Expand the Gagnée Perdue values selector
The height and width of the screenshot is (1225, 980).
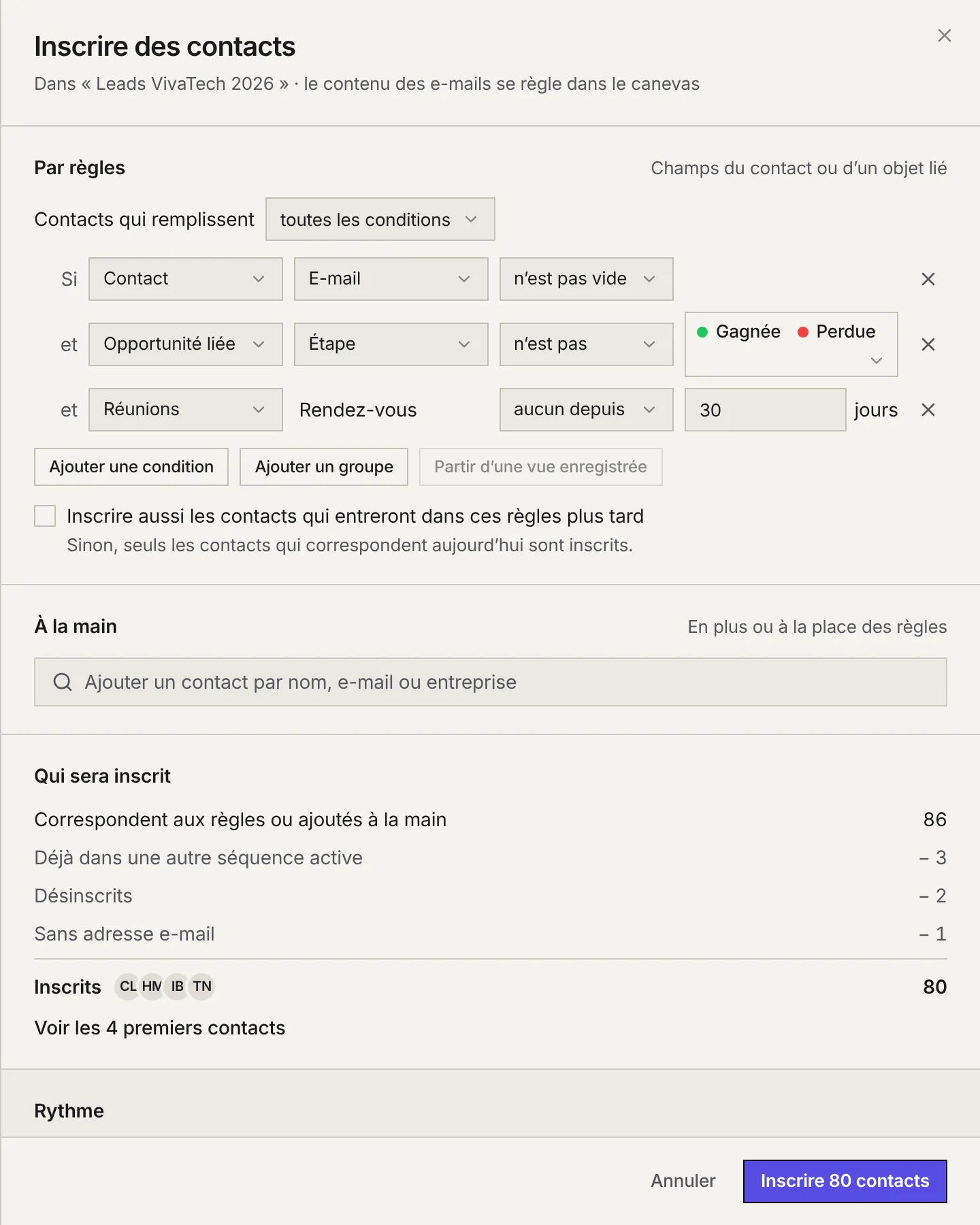click(877, 361)
